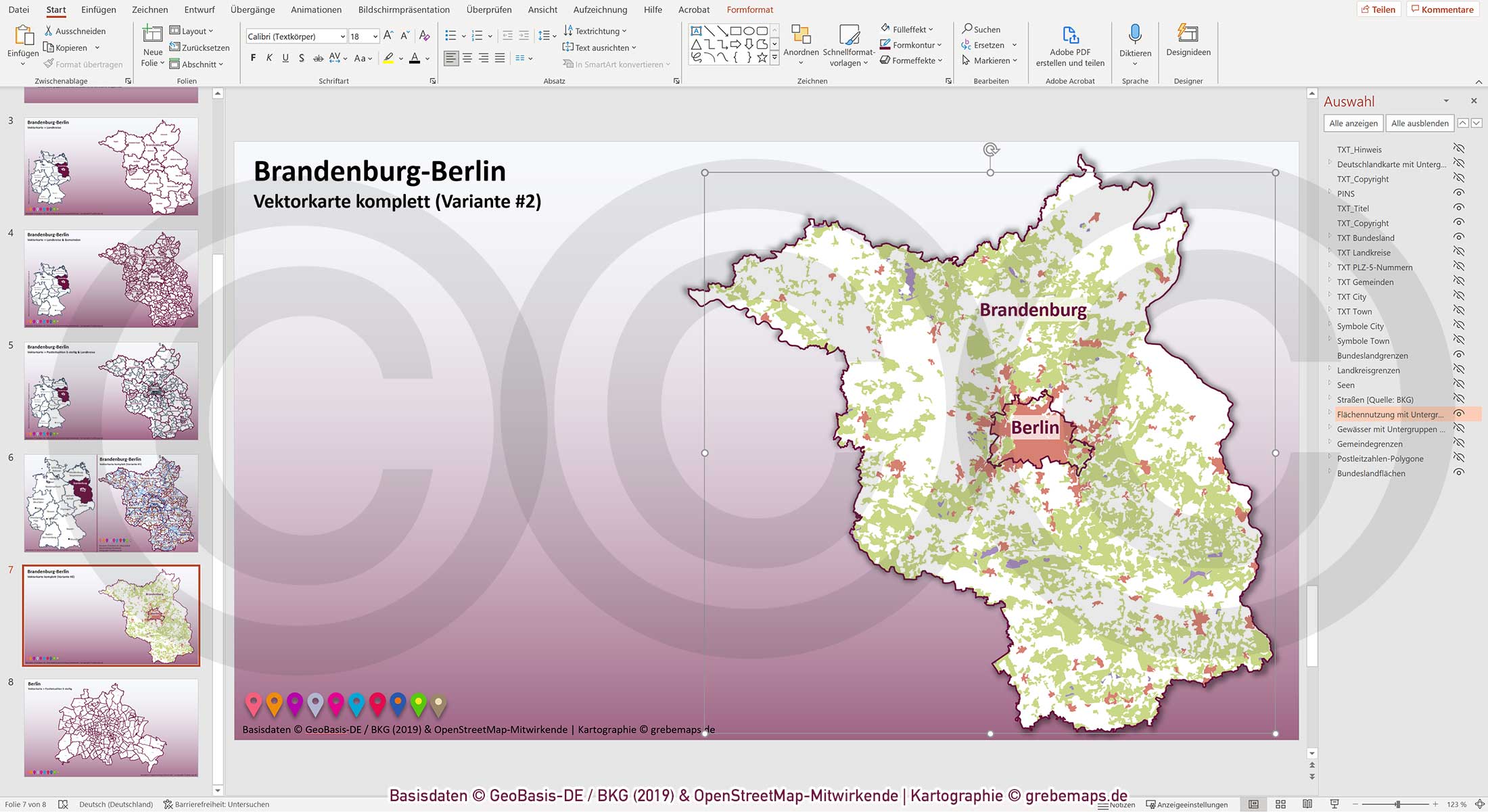Click the Ersetzen icon in Bearbeiten group
Image resolution: width=1488 pixels, height=812 pixels.
pyautogui.click(x=967, y=45)
